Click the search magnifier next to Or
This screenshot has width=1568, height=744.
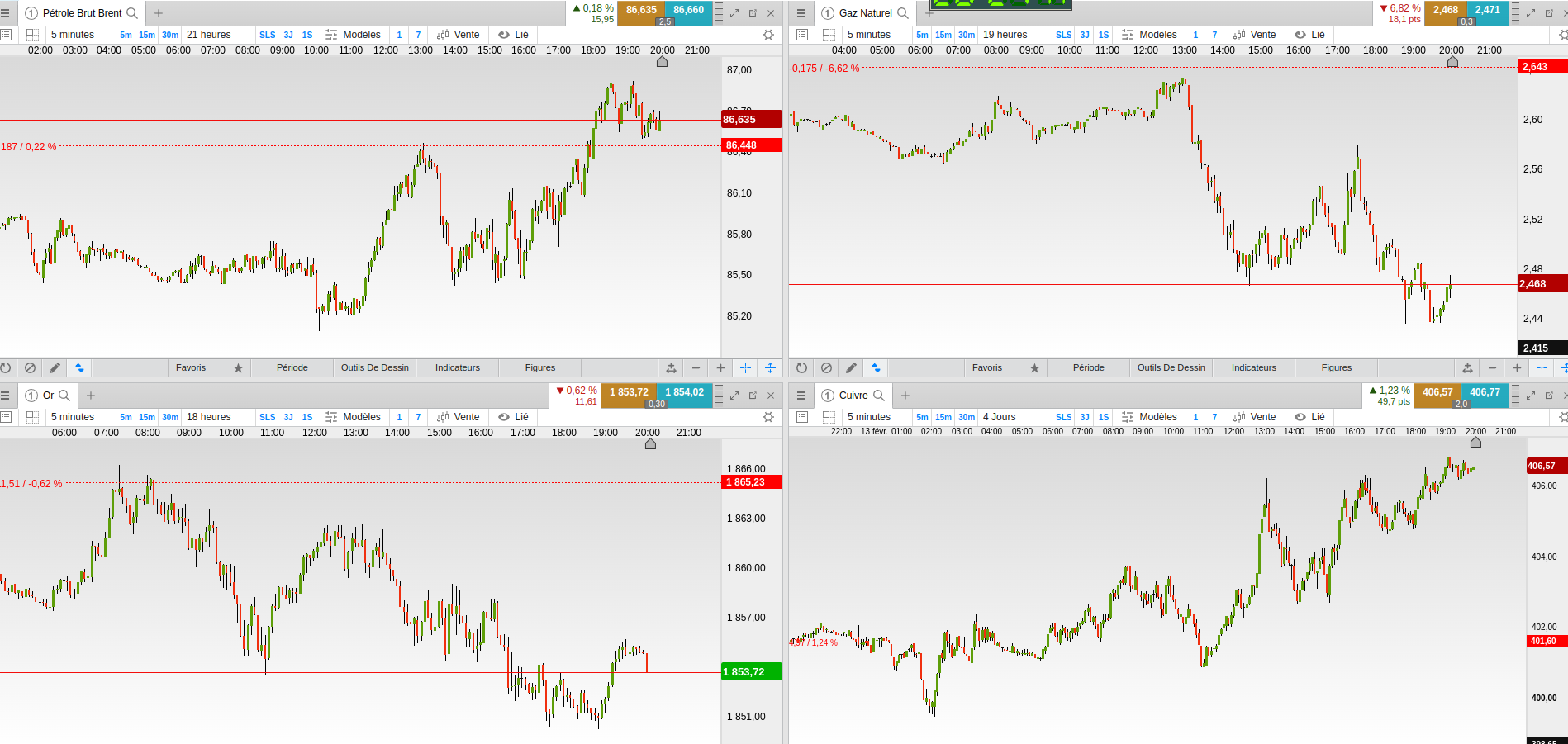[x=64, y=396]
